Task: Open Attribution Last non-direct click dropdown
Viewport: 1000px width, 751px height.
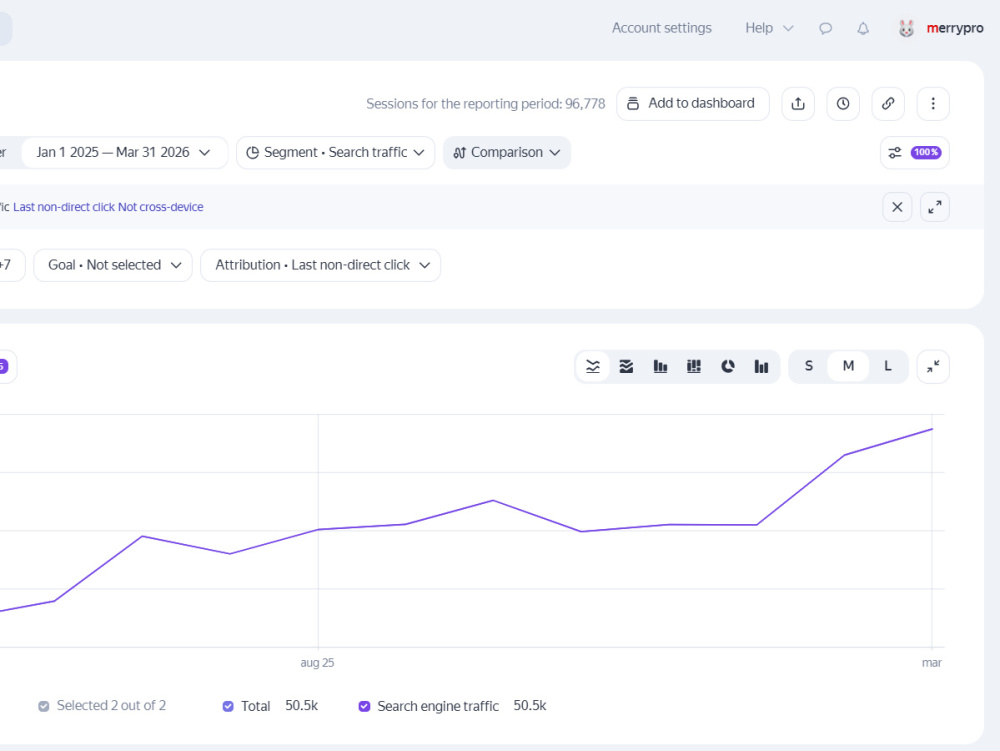Action: point(320,265)
